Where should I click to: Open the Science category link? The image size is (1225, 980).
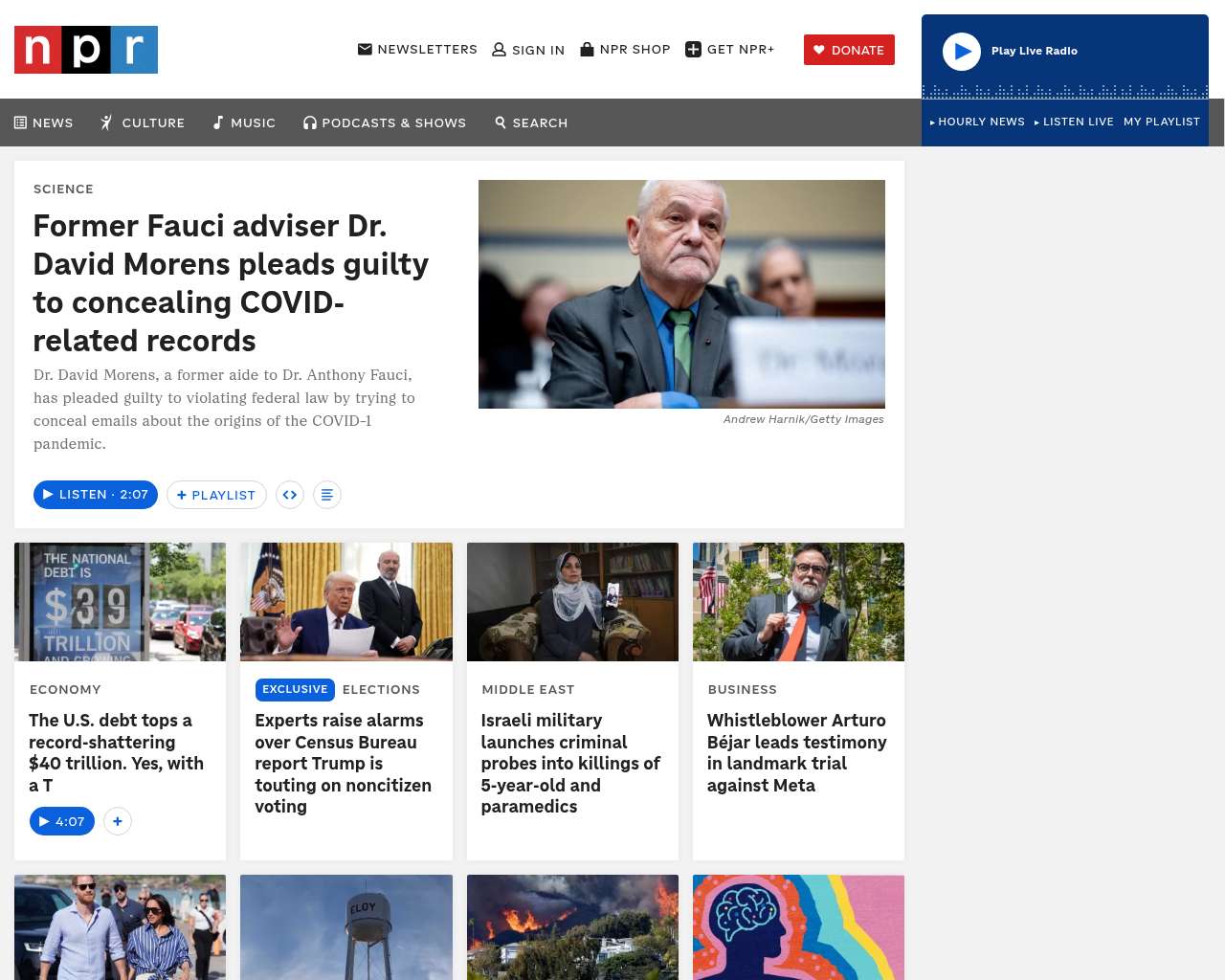pyautogui.click(x=63, y=189)
